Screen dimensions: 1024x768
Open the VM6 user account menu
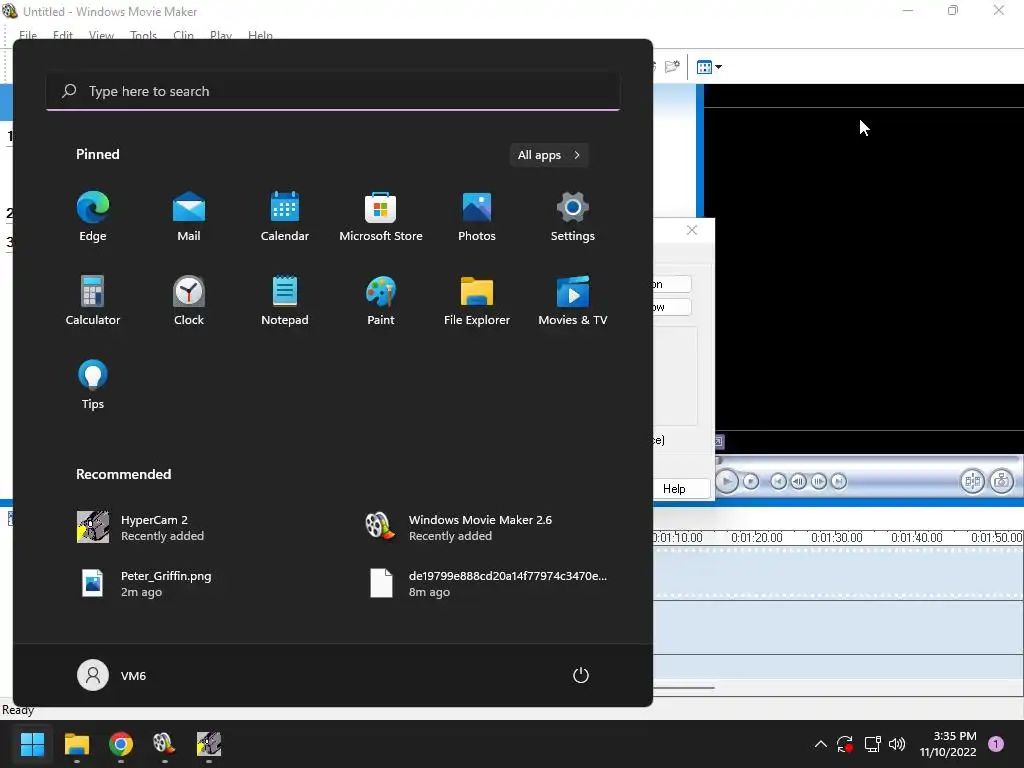click(112, 675)
